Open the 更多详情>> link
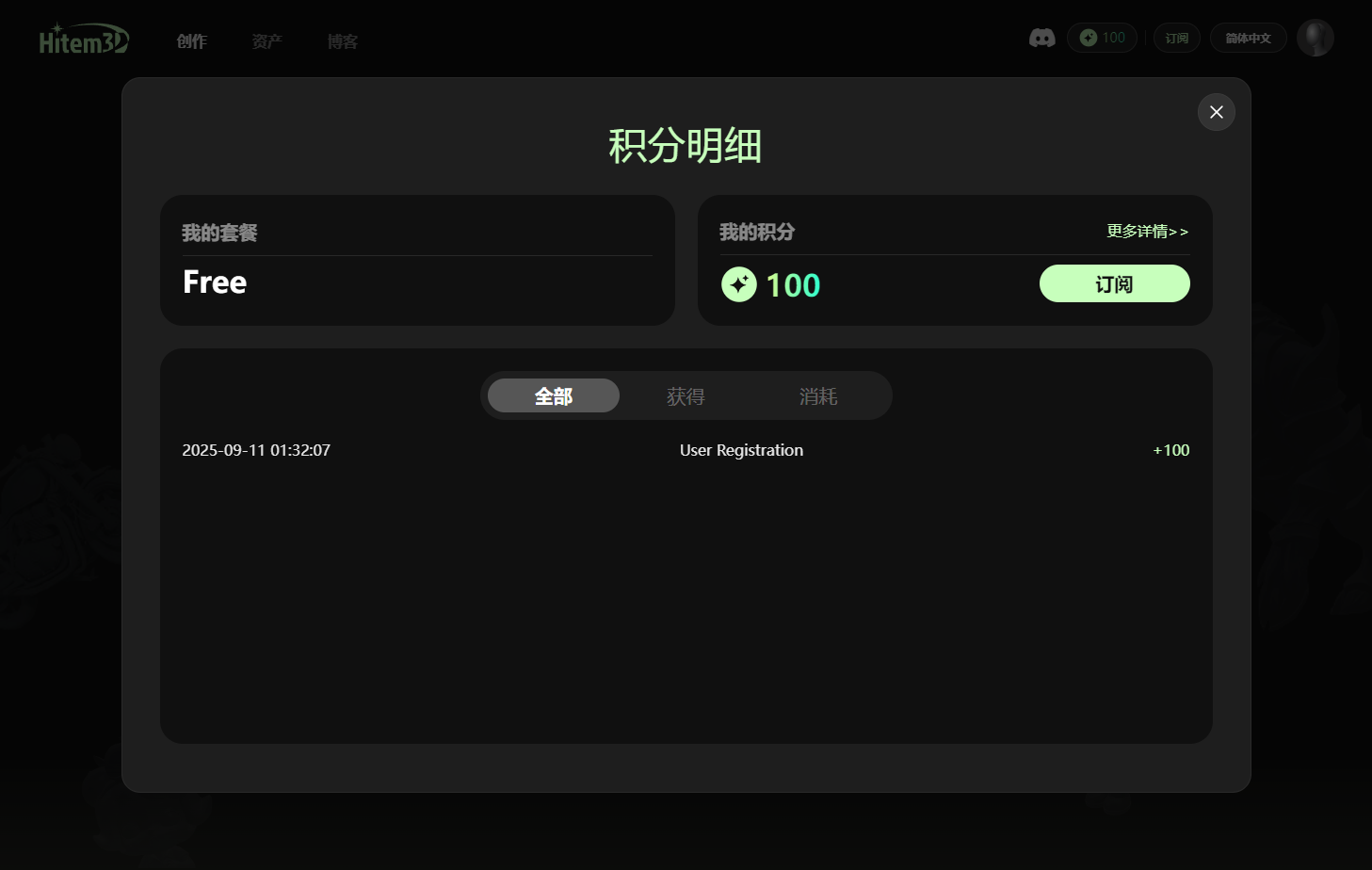Image resolution: width=1372 pixels, height=870 pixels. click(1147, 231)
